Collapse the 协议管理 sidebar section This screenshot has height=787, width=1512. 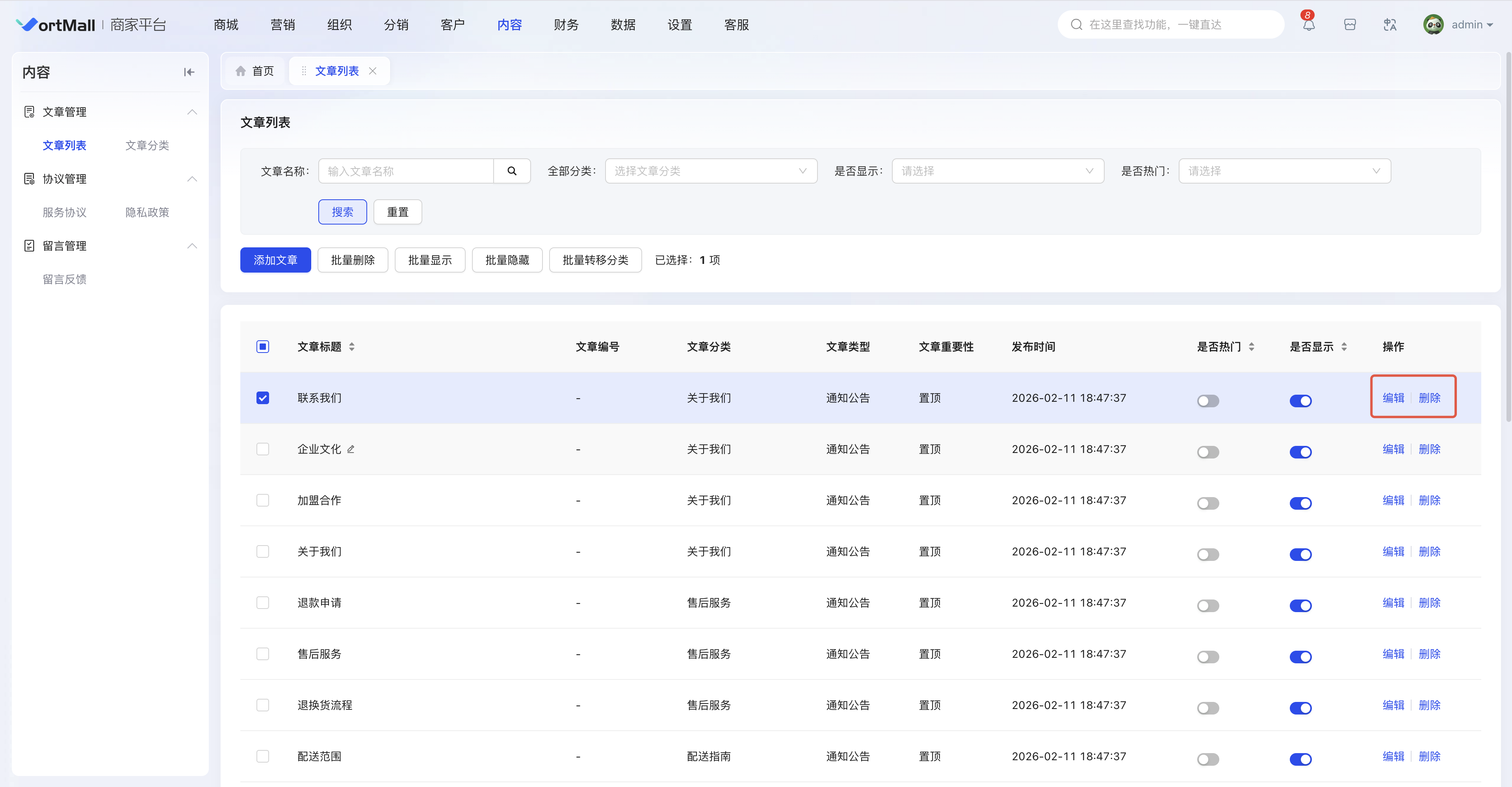[x=192, y=179]
